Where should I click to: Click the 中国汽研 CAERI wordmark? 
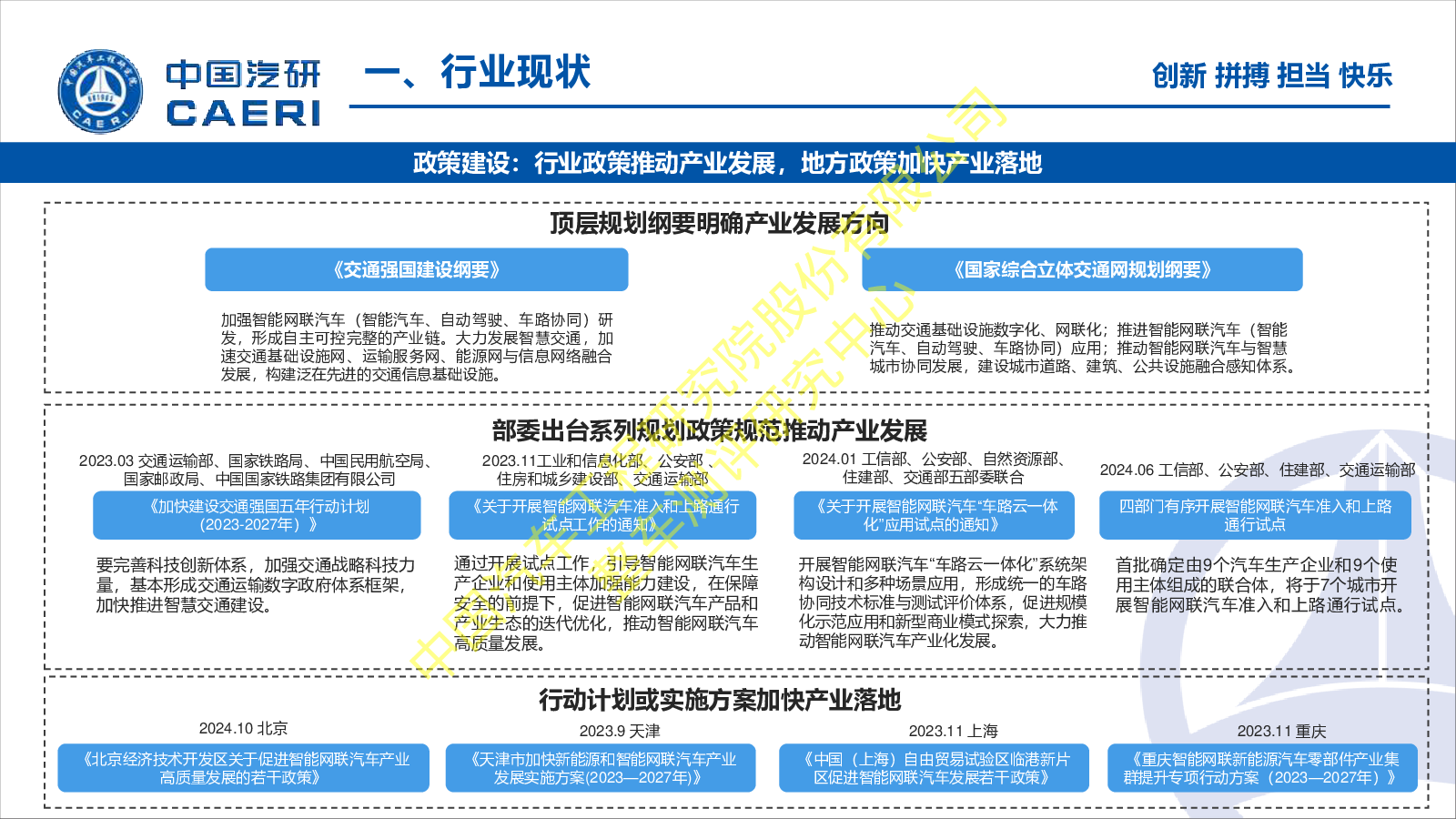[x=244, y=93]
